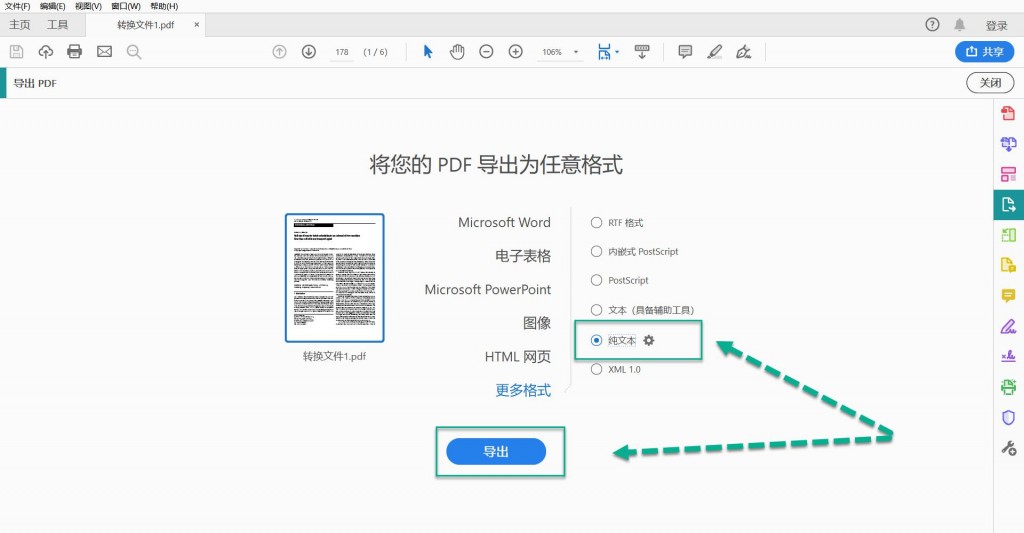Open the 编辑(E) menu
Screen dimensions: 1024x533
[x=52, y=6]
